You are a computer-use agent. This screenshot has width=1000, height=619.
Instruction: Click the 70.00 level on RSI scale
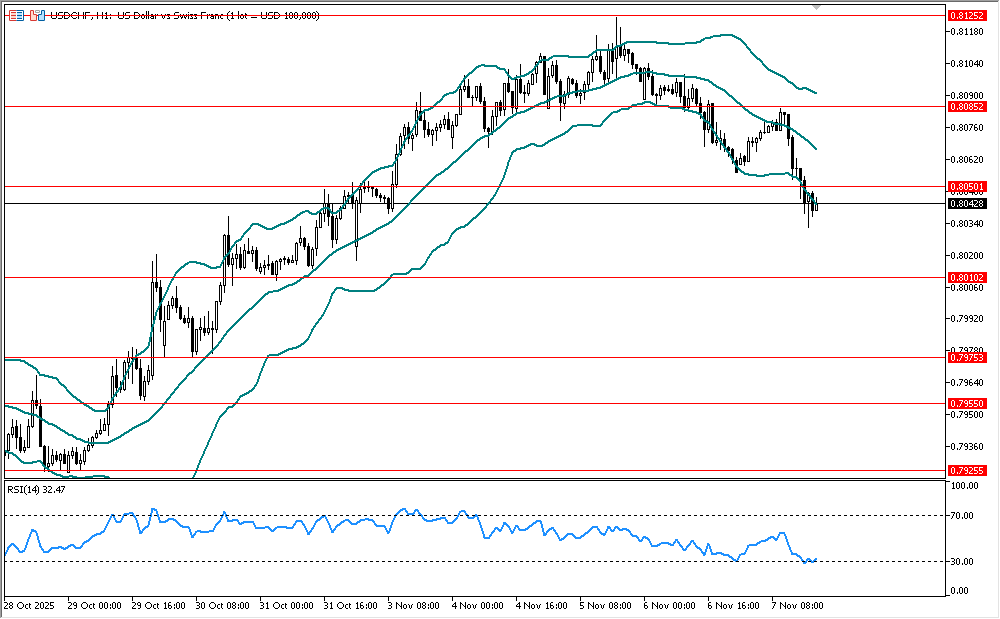[962, 516]
